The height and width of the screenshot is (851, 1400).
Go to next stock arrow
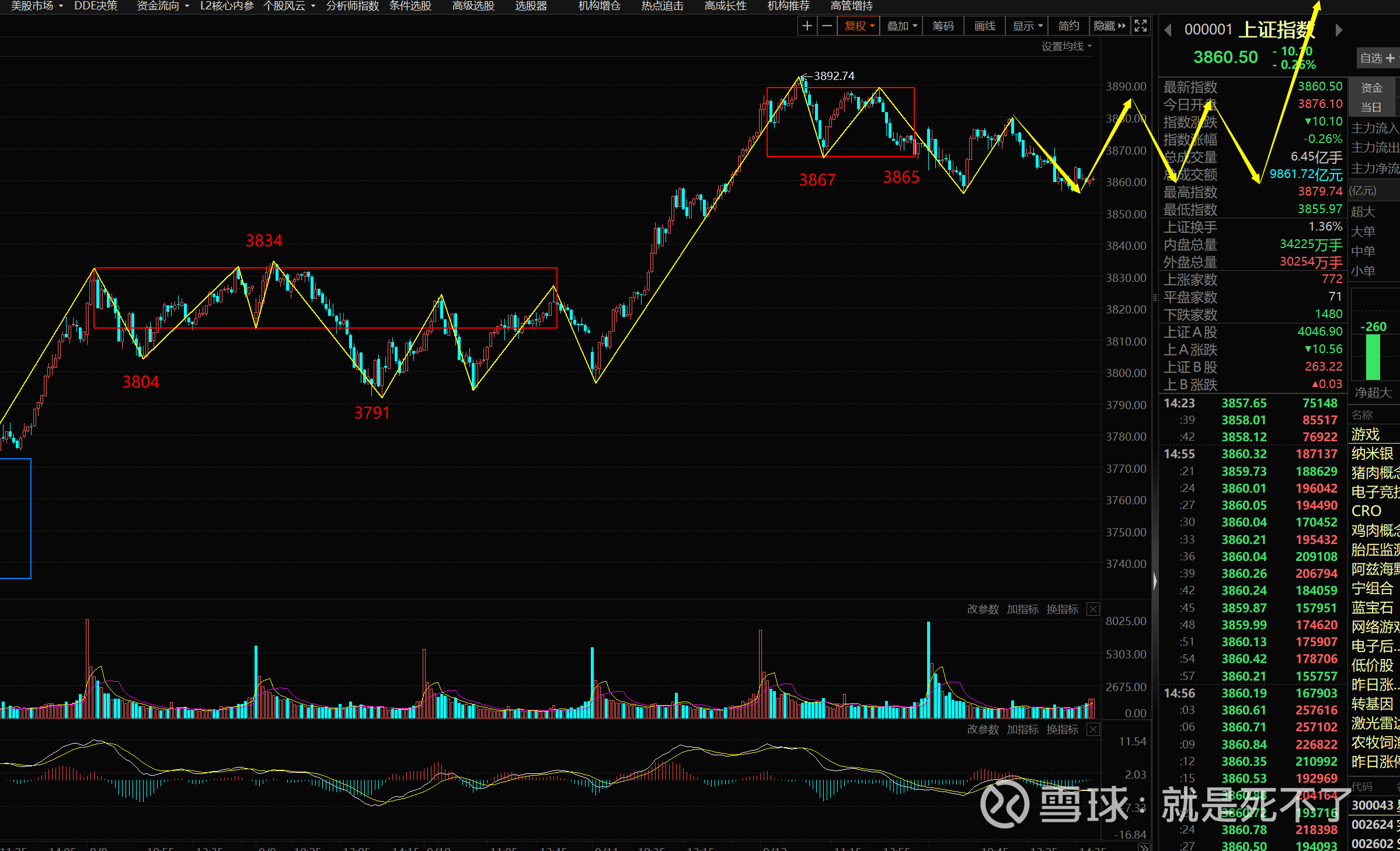click(1339, 30)
